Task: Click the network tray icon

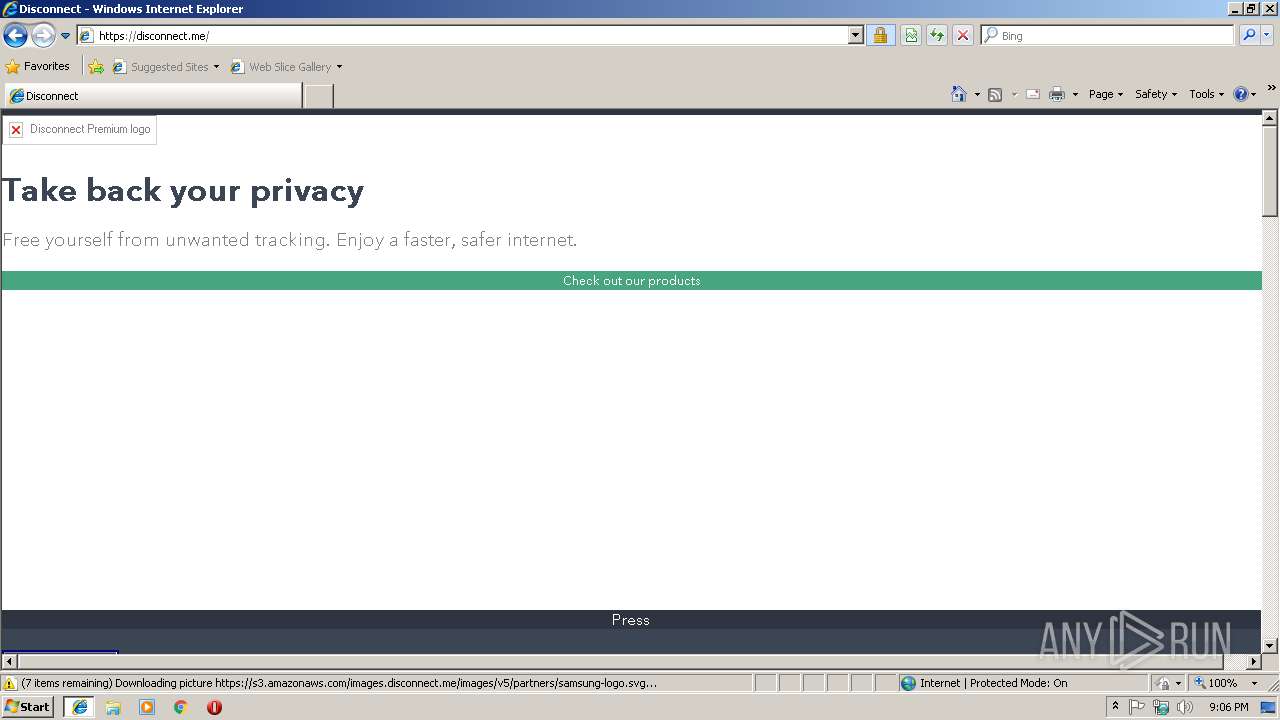Action: click(x=1161, y=707)
